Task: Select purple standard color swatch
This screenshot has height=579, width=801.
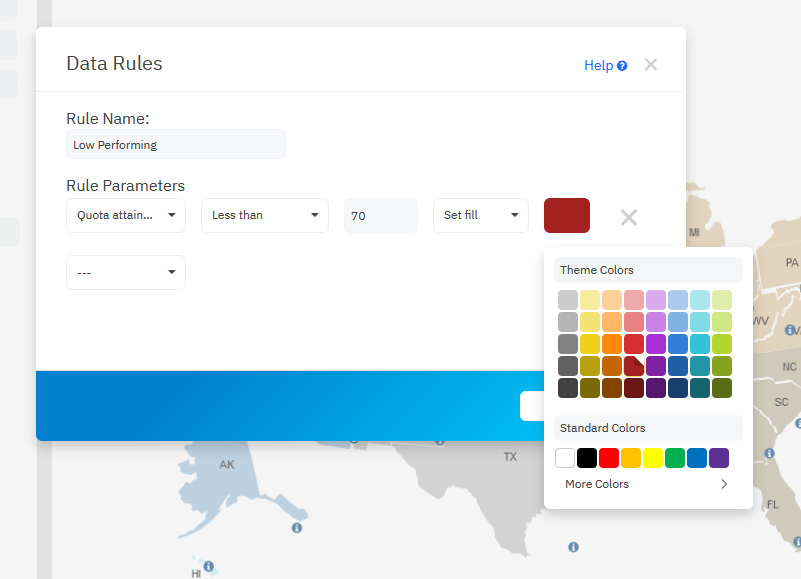Action: [x=719, y=458]
